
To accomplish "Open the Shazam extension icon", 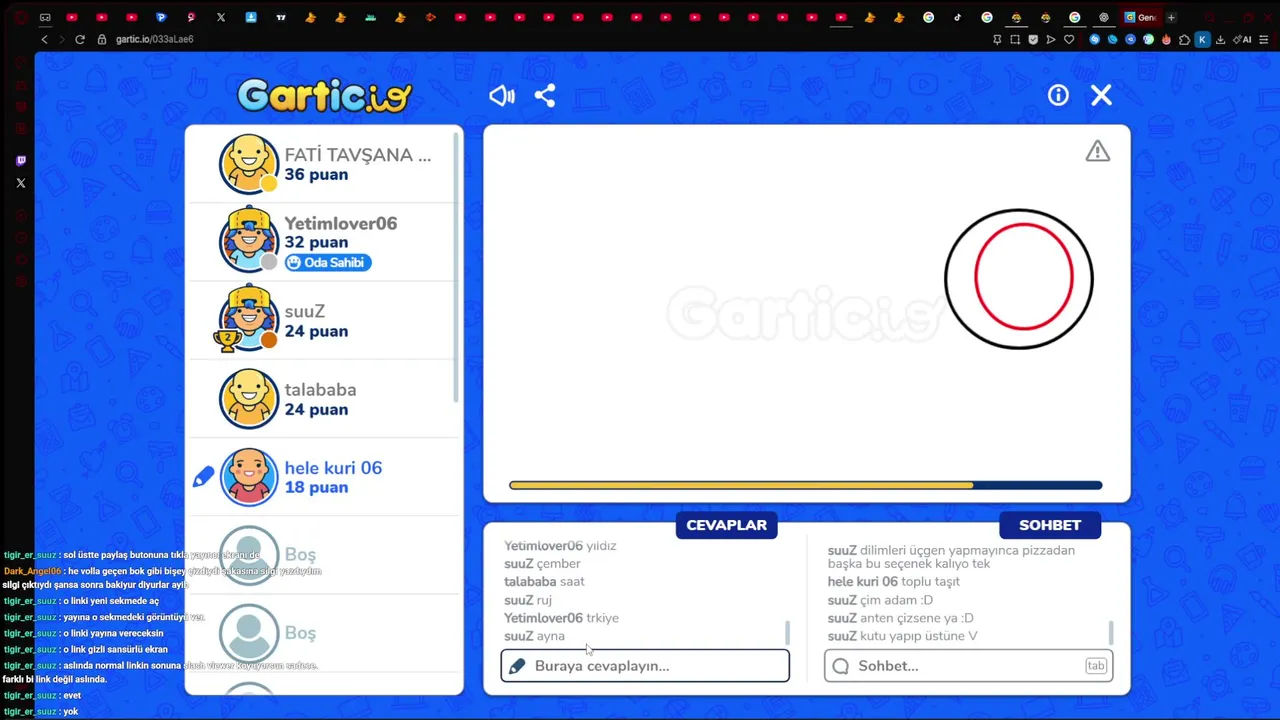I will coord(1094,39).
